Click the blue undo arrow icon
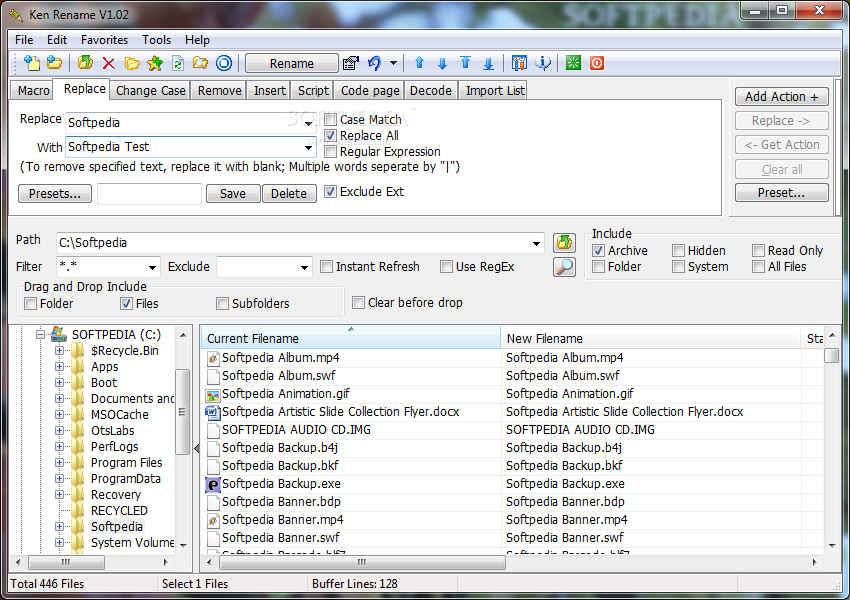This screenshot has width=850, height=600. pos(375,63)
